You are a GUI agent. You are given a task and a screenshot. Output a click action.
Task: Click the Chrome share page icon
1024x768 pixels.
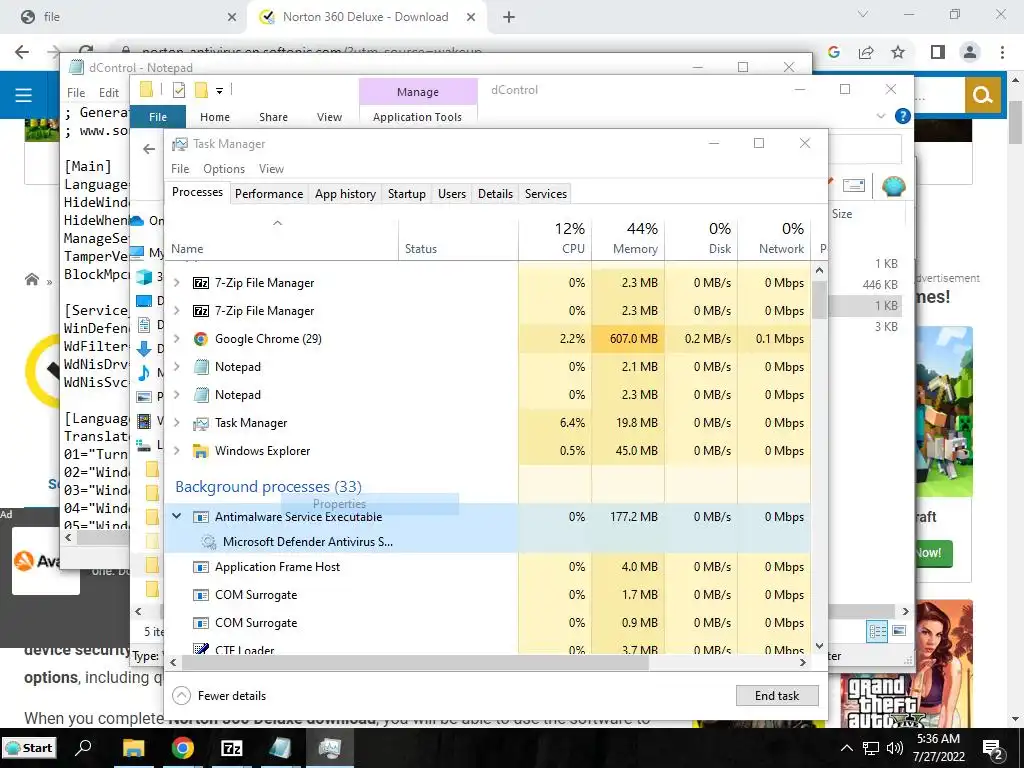pyautogui.click(x=866, y=52)
